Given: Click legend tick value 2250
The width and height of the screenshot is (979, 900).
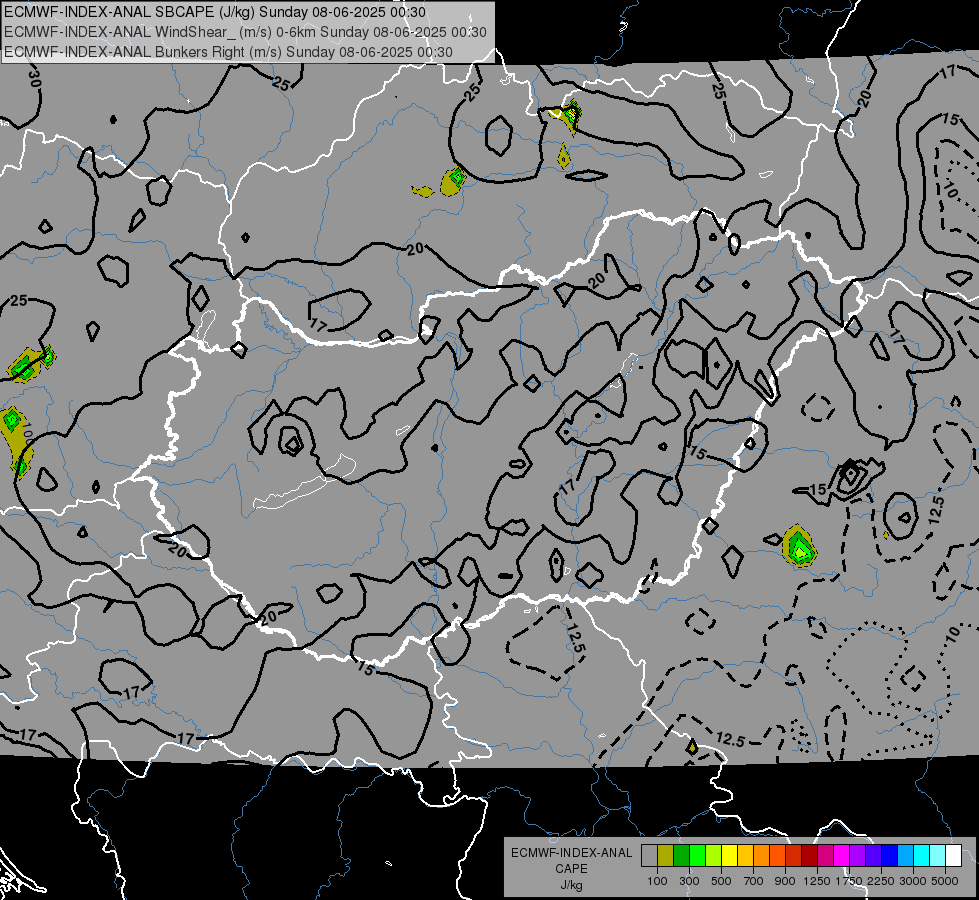Looking at the screenshot, I should coord(881,881).
